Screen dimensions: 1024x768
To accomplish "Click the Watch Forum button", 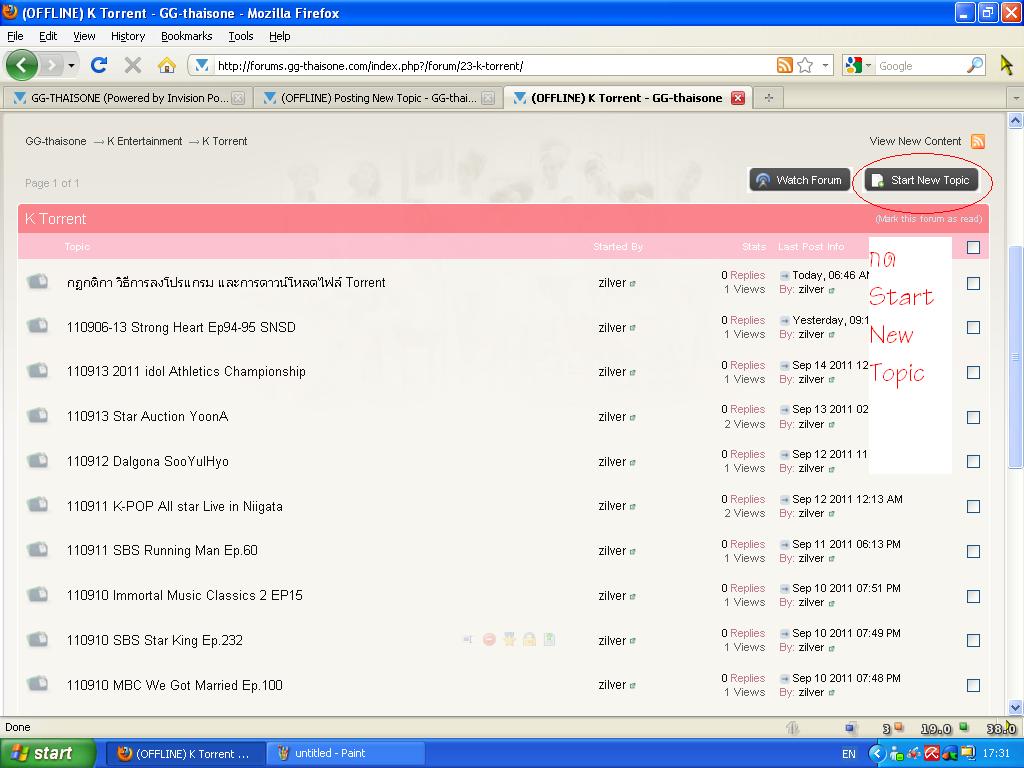I will (800, 180).
